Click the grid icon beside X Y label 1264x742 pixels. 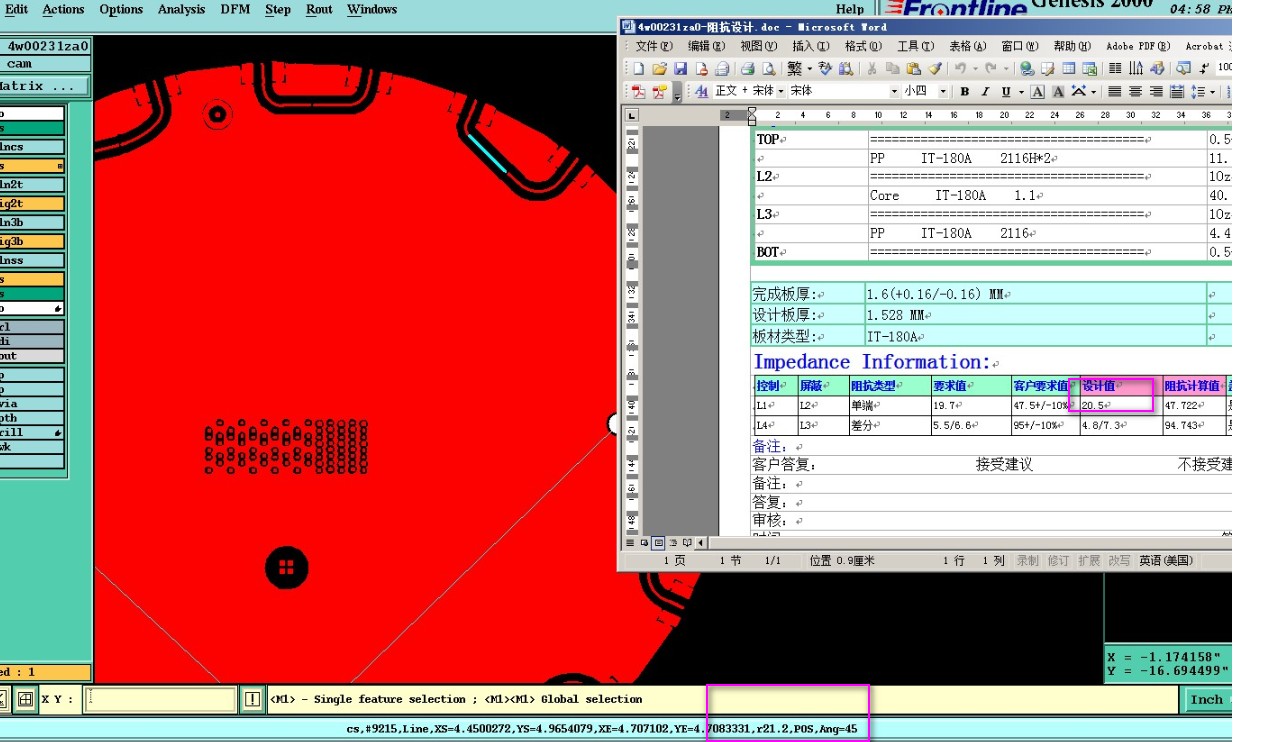[26, 699]
